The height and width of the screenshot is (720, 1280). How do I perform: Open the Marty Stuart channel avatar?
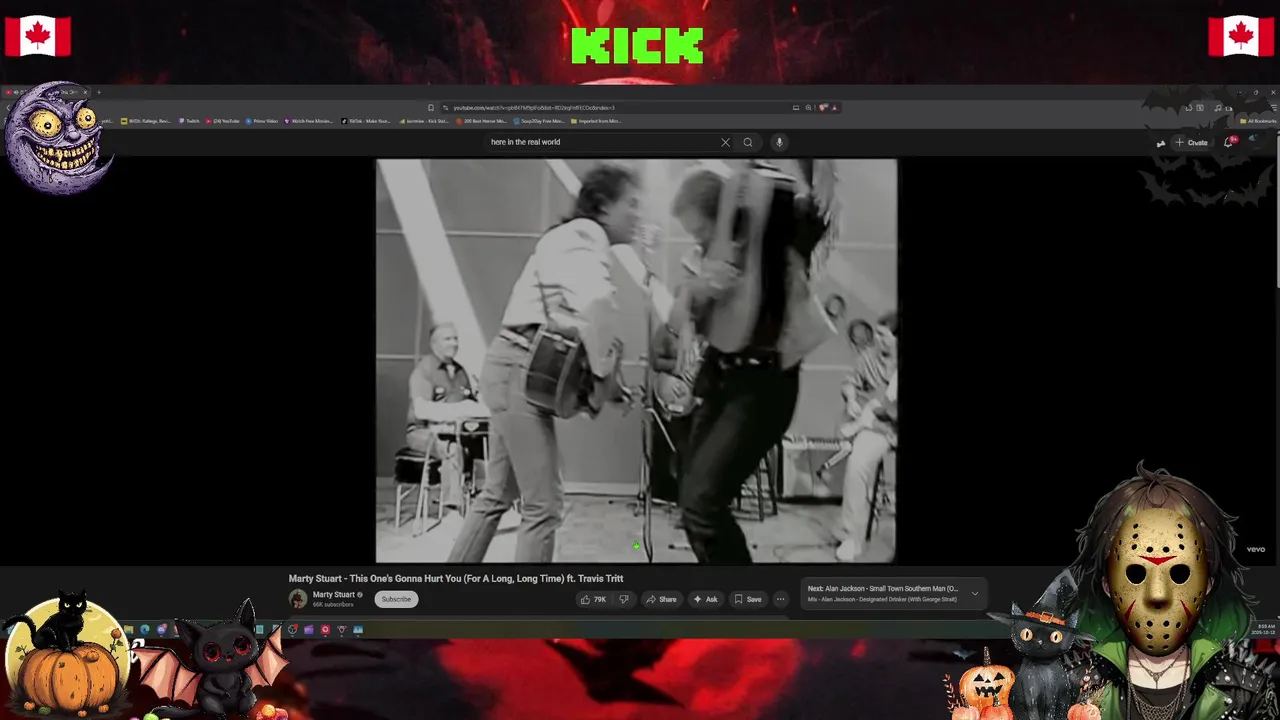(298, 599)
